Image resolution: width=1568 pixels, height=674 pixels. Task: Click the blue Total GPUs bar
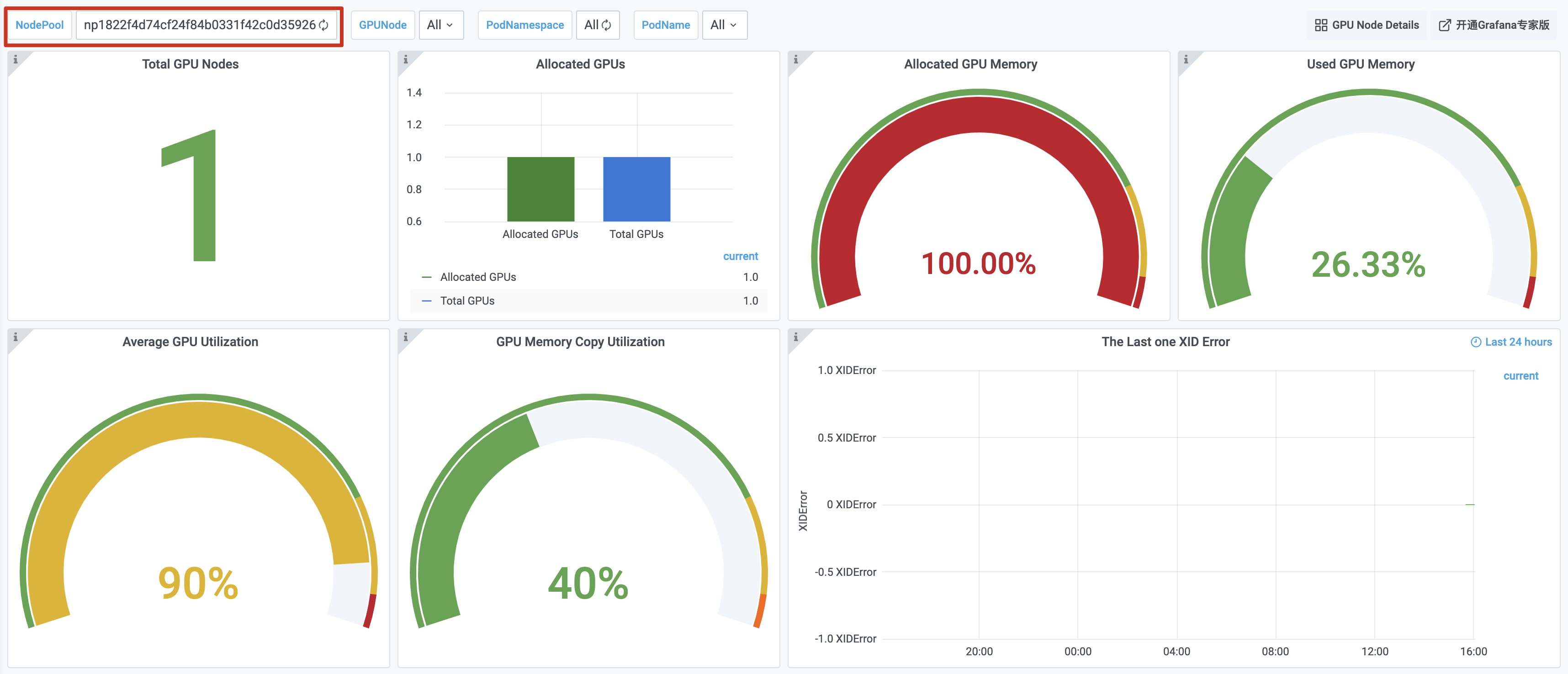coord(636,189)
